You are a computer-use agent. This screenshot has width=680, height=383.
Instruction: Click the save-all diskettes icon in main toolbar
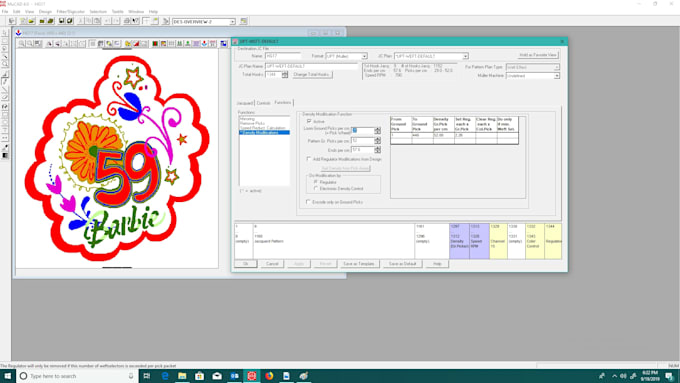click(70, 21)
